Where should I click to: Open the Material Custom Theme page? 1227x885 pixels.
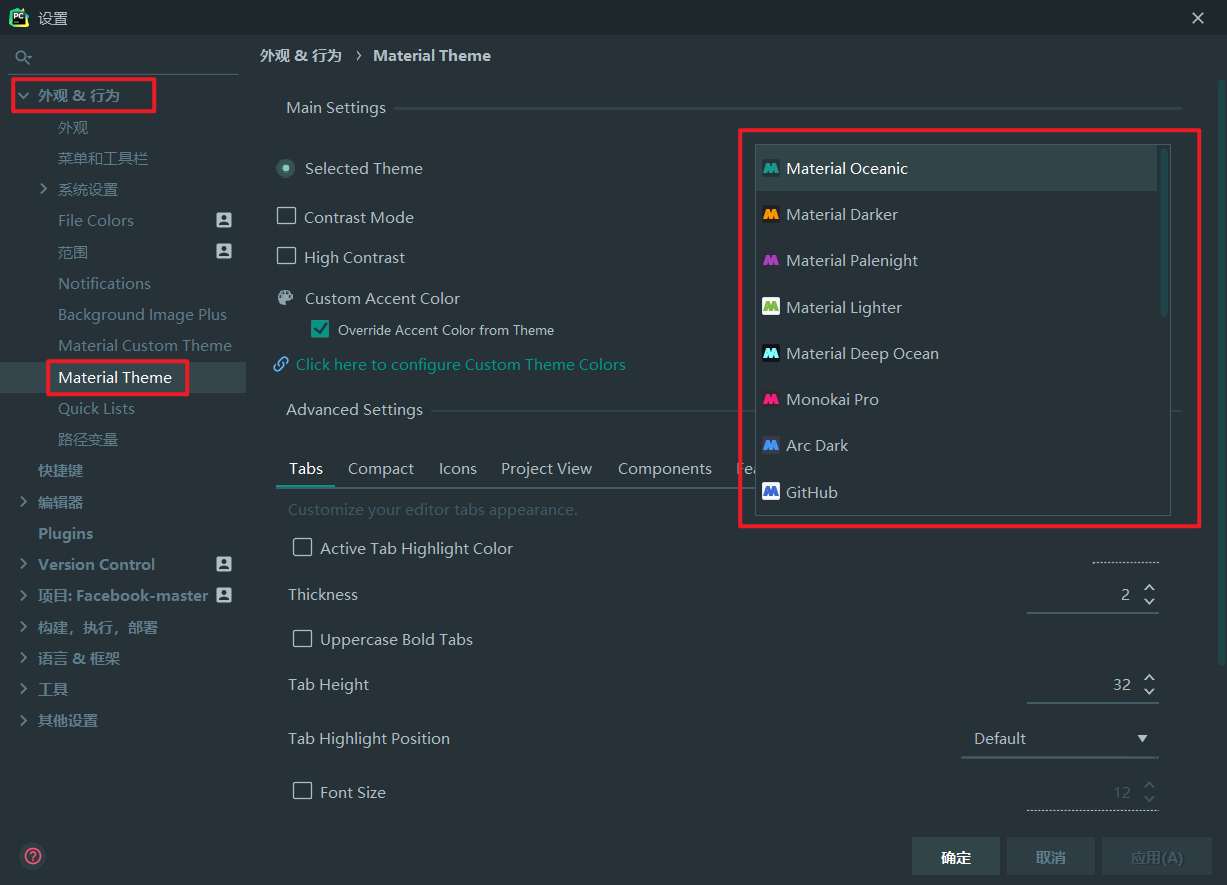click(x=145, y=345)
